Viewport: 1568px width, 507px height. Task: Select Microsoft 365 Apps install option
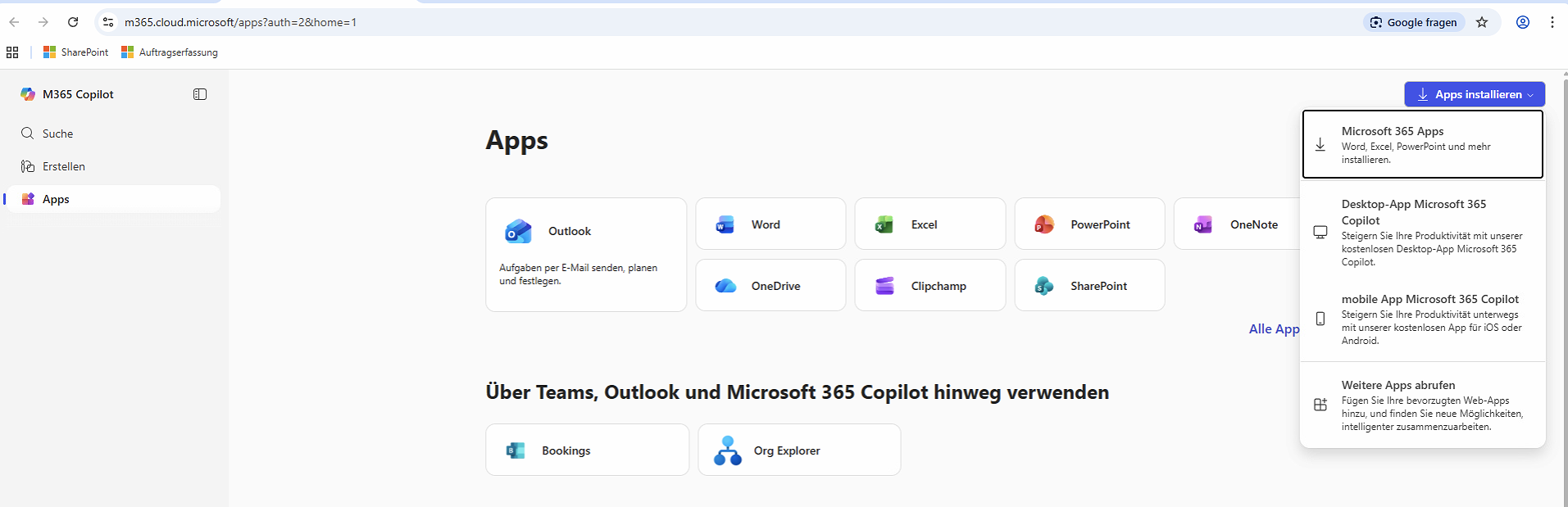[1422, 145]
